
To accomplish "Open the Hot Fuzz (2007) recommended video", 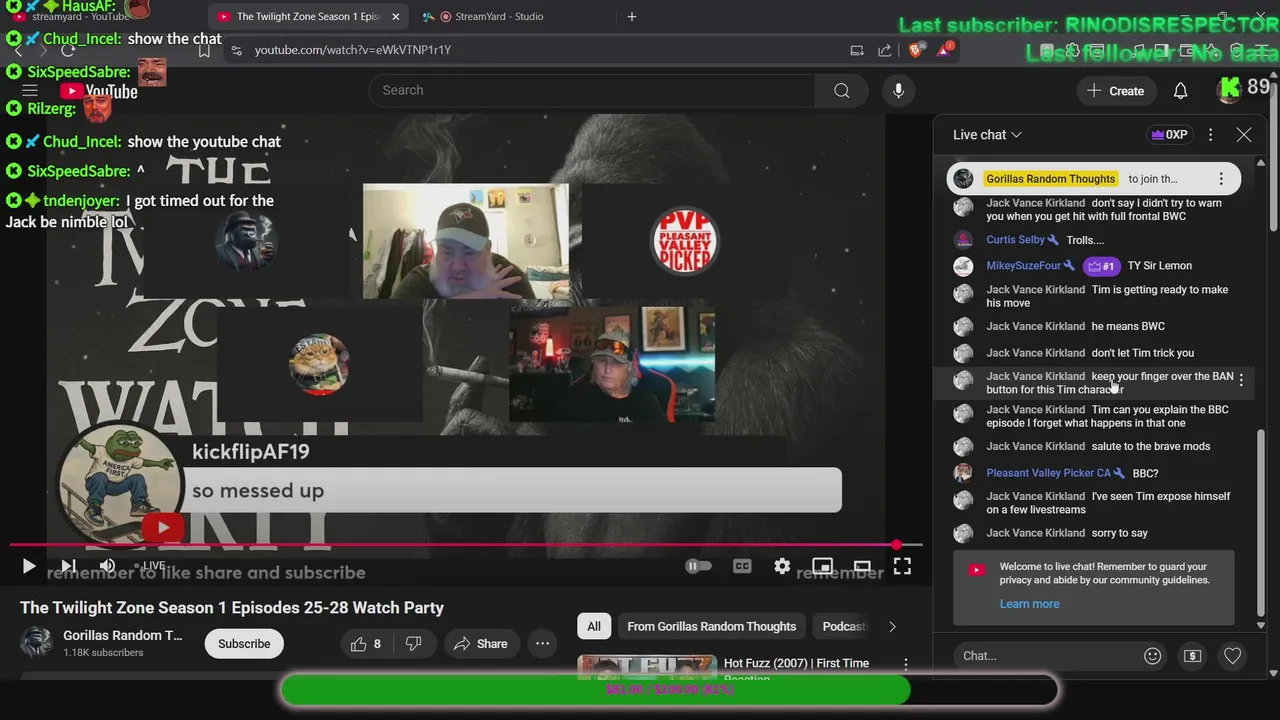I will tap(796, 664).
